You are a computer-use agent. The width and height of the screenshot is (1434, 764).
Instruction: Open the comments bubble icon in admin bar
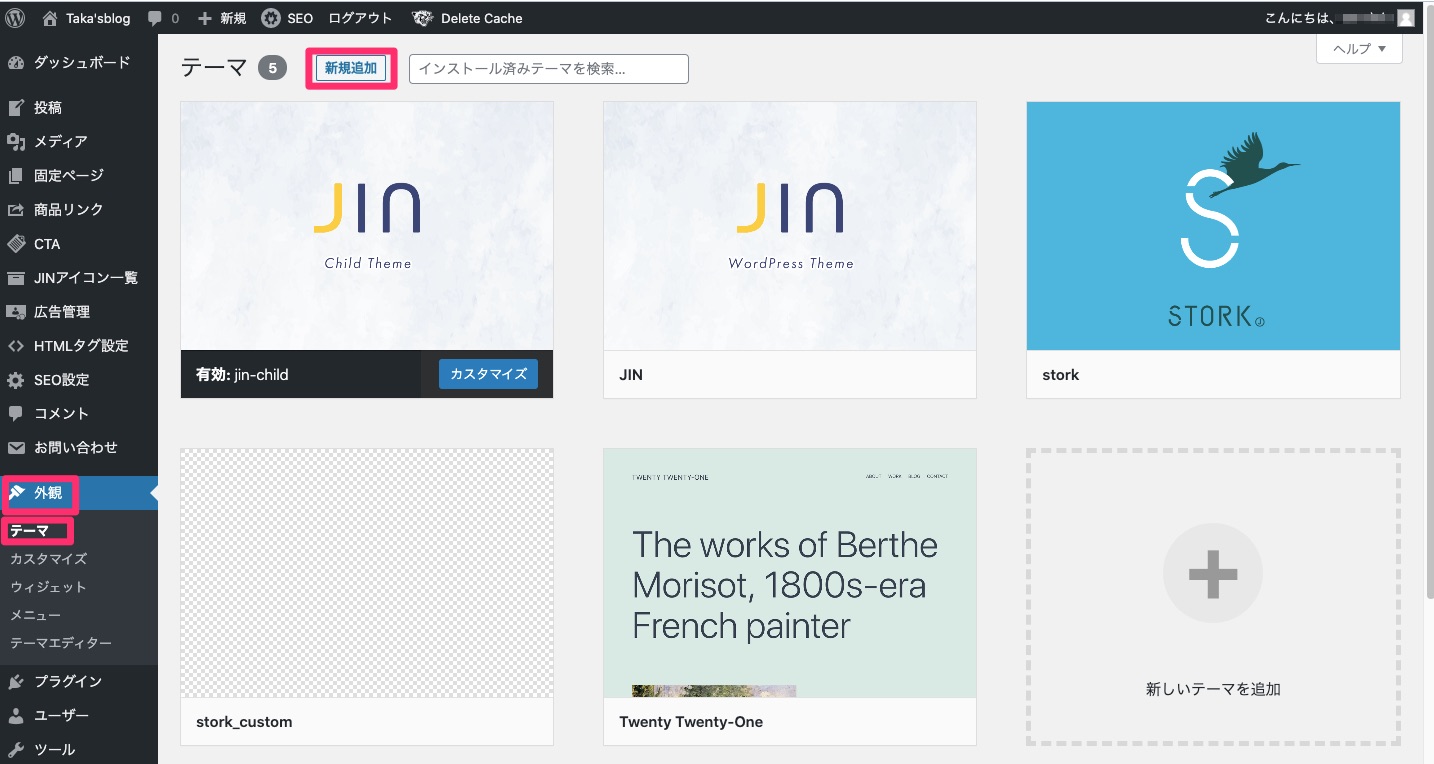155,18
